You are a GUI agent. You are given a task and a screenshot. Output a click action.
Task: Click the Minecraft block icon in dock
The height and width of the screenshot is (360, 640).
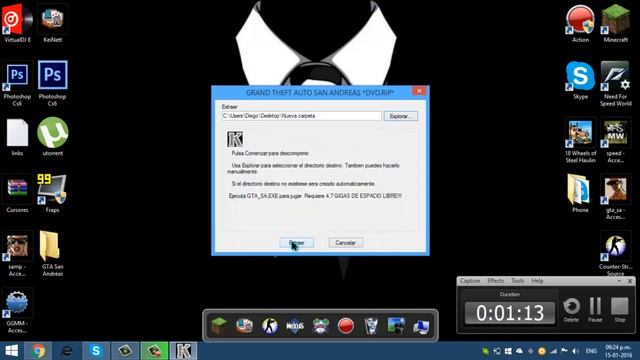219,326
